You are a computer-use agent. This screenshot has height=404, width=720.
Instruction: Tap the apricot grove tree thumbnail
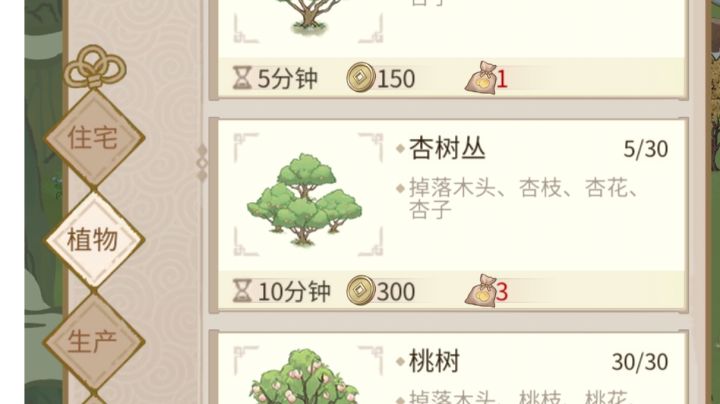(304, 199)
